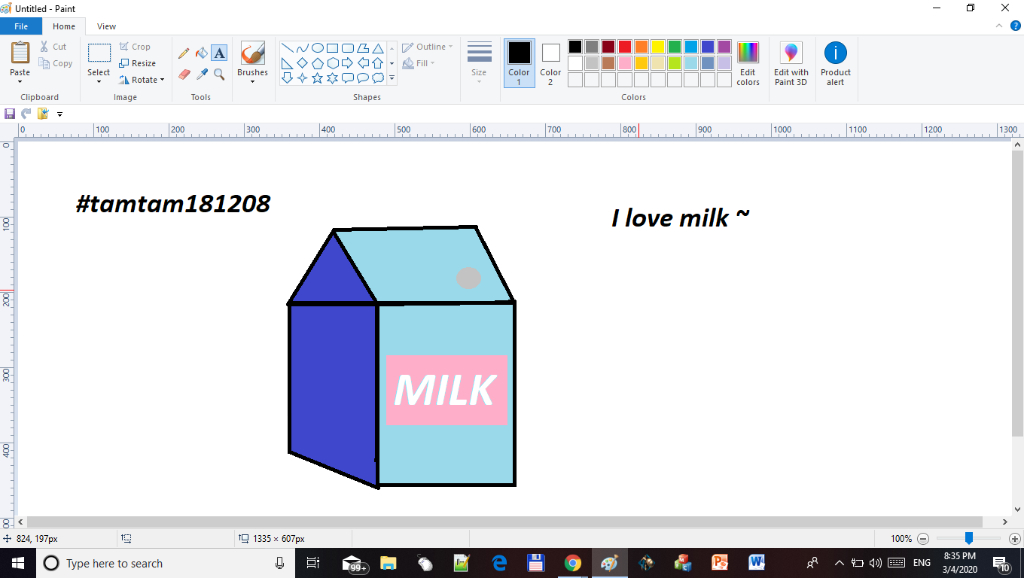This screenshot has height=578, width=1024.
Task: Zoom in with the plus button
Action: (x=1015, y=539)
